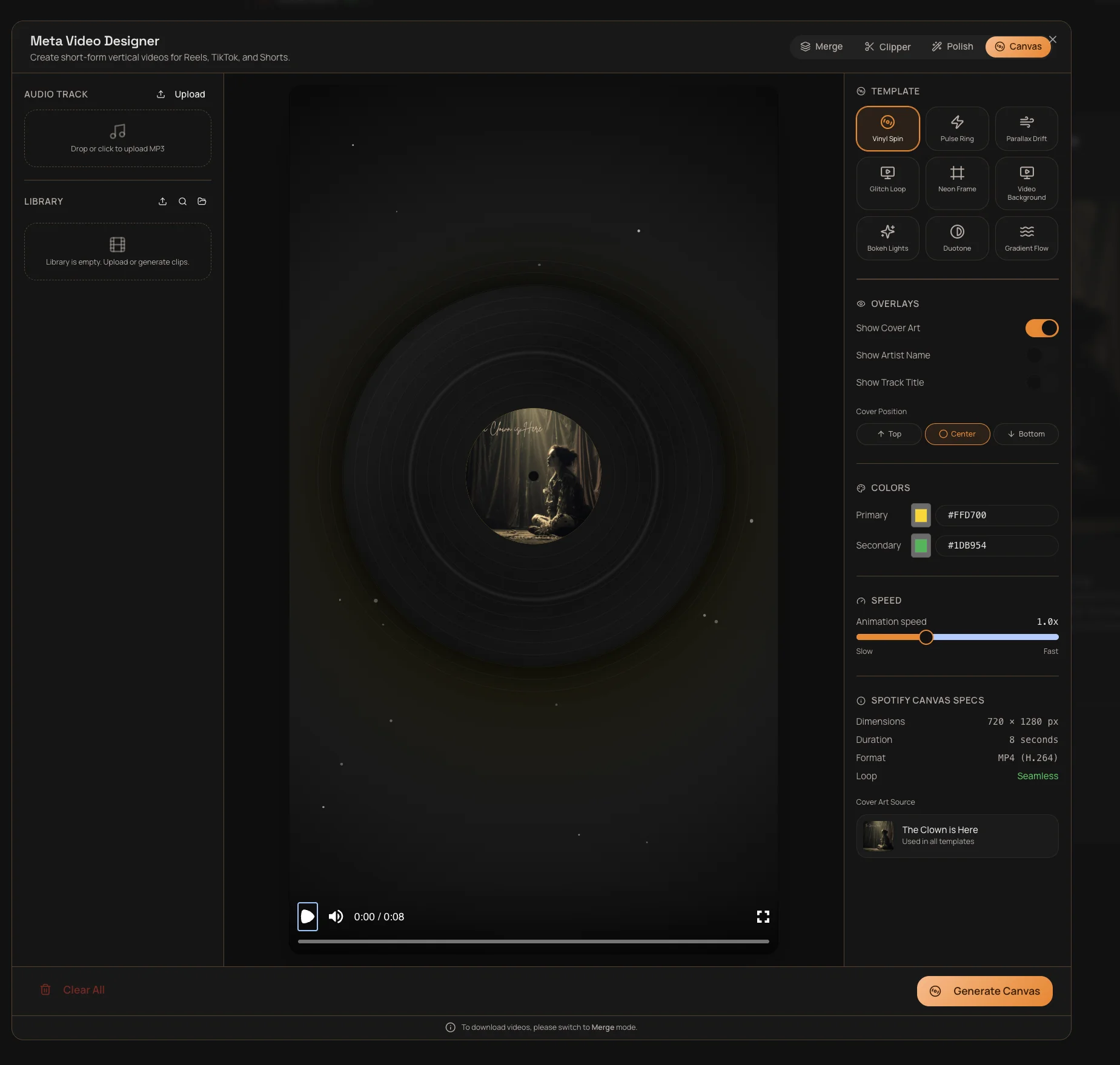Viewport: 1120px width, 1065px height.
Task: Play the canvas preview video
Action: pyautogui.click(x=308, y=917)
